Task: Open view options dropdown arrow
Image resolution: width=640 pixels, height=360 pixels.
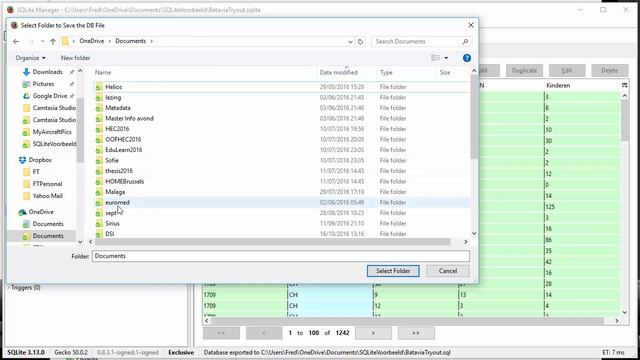Action: coord(446,58)
